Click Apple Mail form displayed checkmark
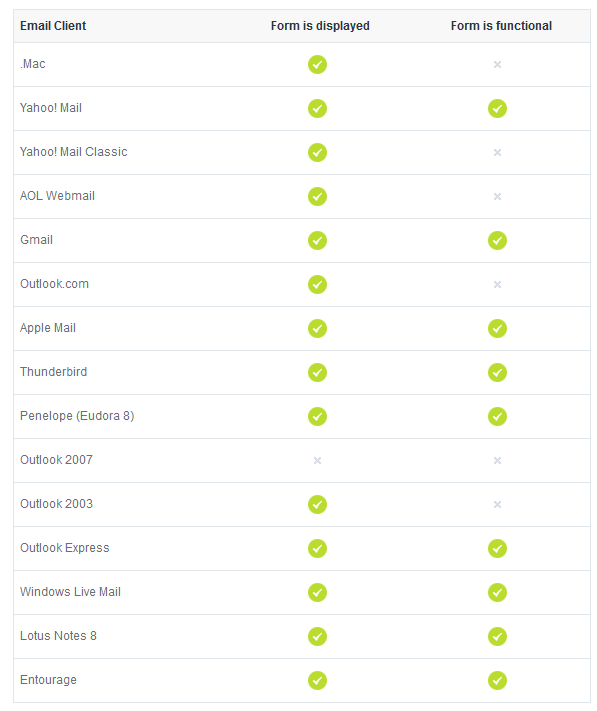 click(x=317, y=328)
